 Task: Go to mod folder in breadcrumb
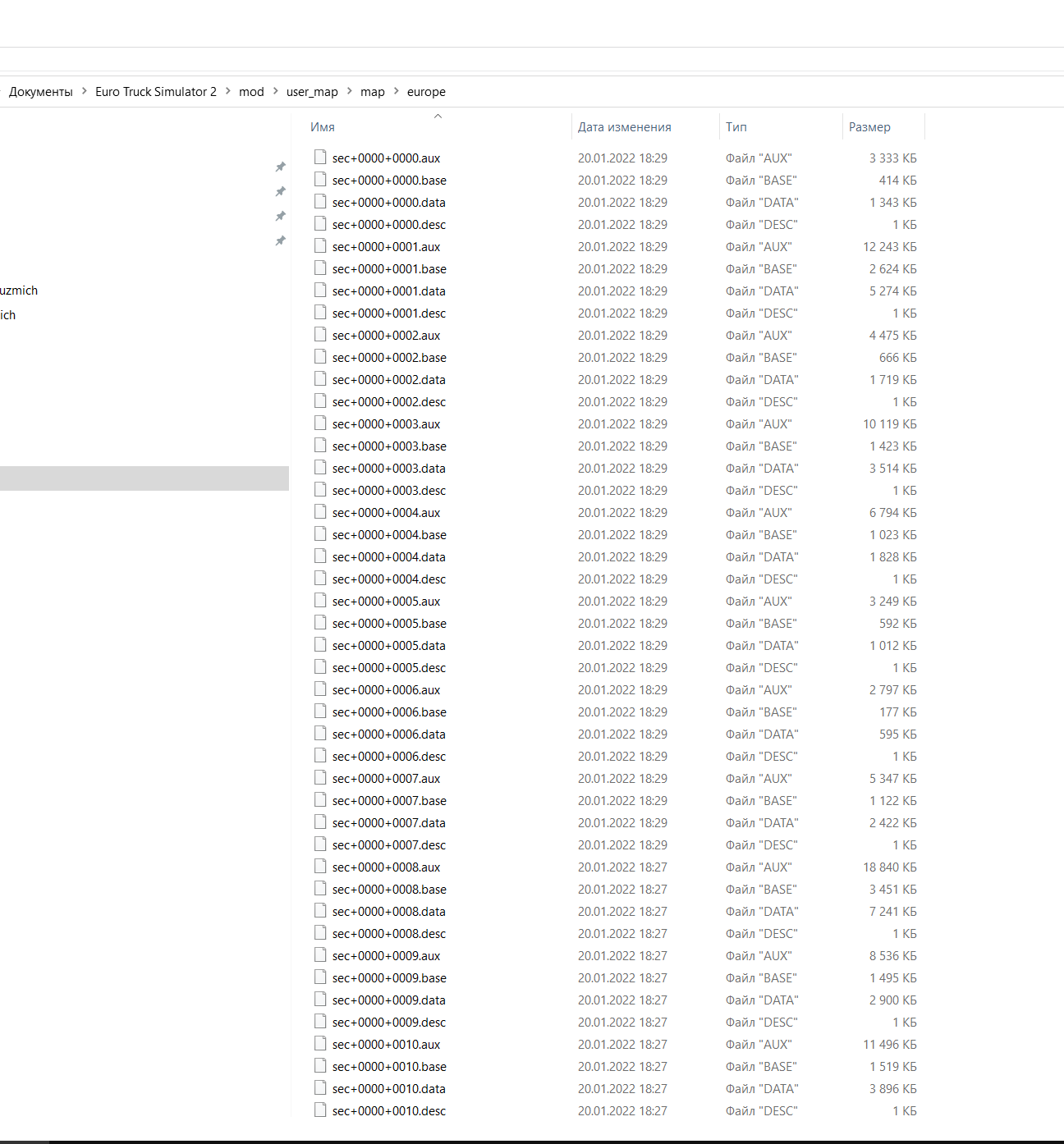tap(251, 92)
